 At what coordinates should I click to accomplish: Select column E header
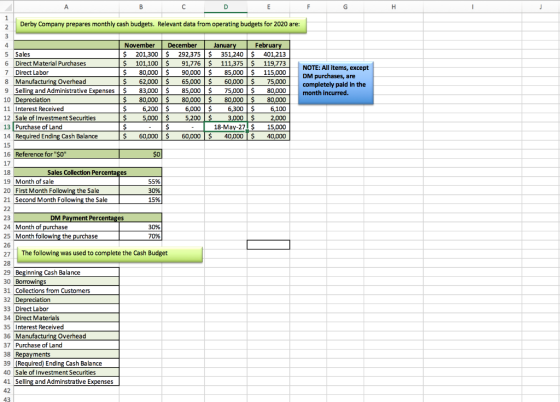point(269,6)
